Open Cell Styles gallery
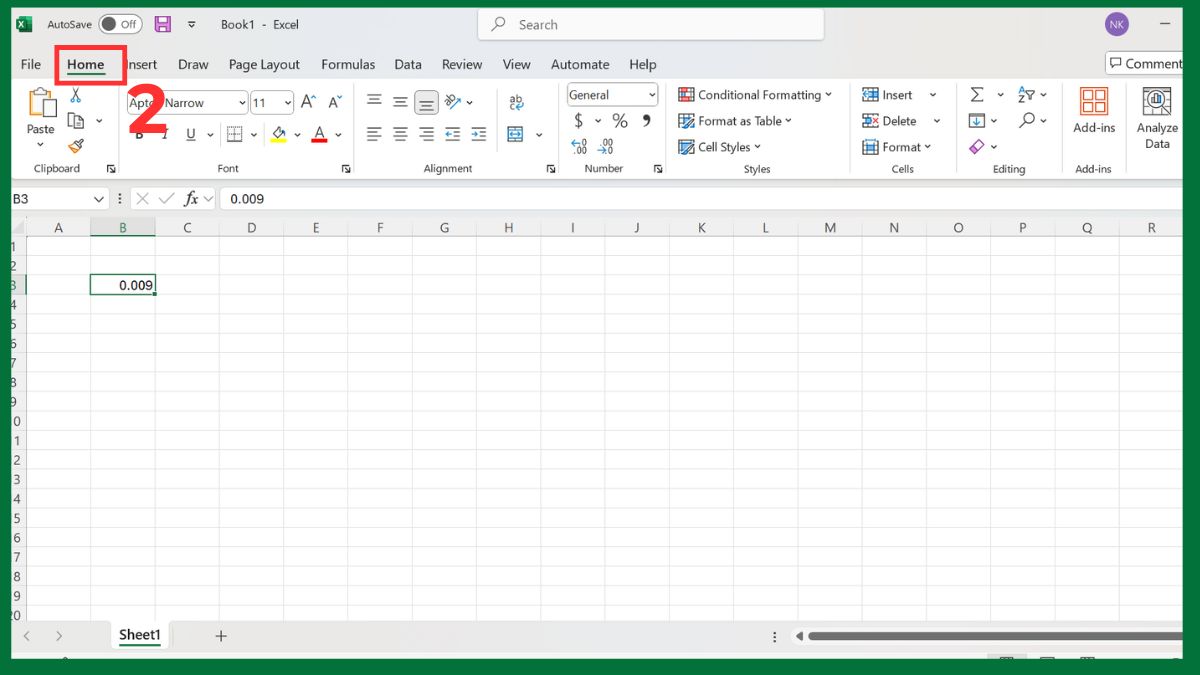 pos(718,147)
